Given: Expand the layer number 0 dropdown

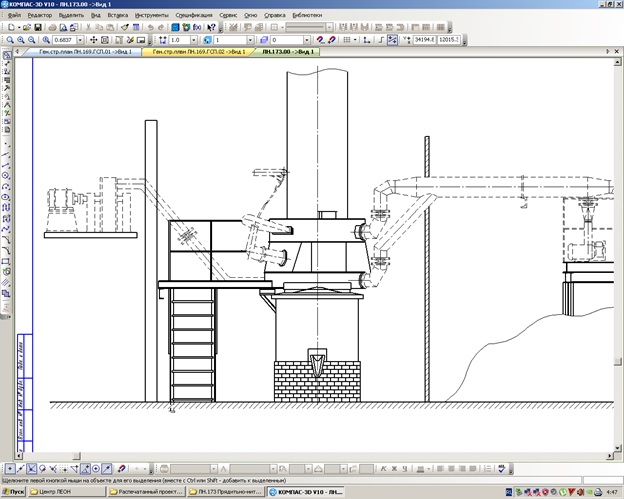Looking at the screenshot, I should pyautogui.click(x=307, y=40).
